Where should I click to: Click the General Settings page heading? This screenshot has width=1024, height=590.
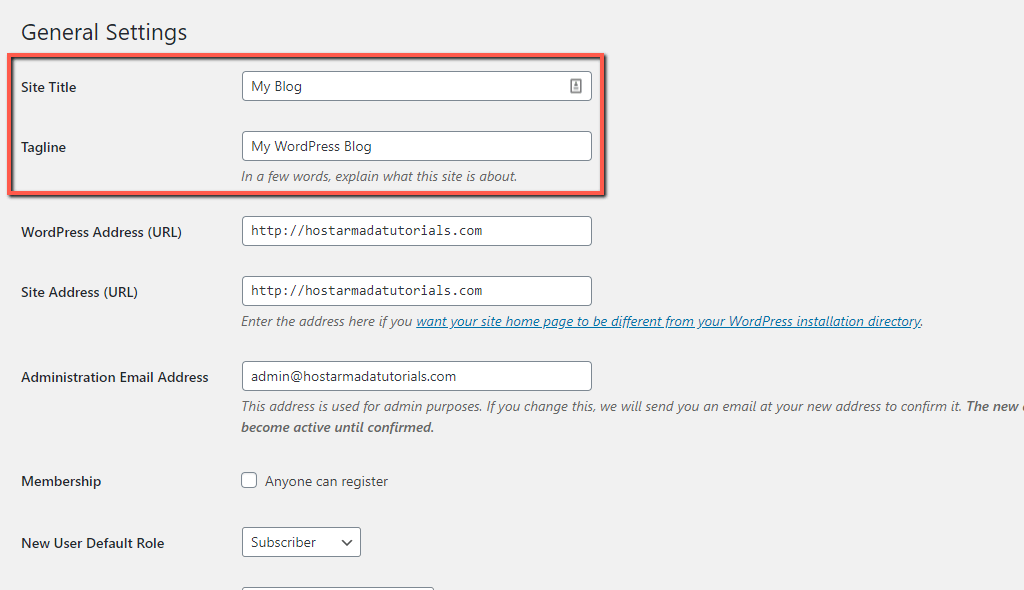click(x=103, y=32)
